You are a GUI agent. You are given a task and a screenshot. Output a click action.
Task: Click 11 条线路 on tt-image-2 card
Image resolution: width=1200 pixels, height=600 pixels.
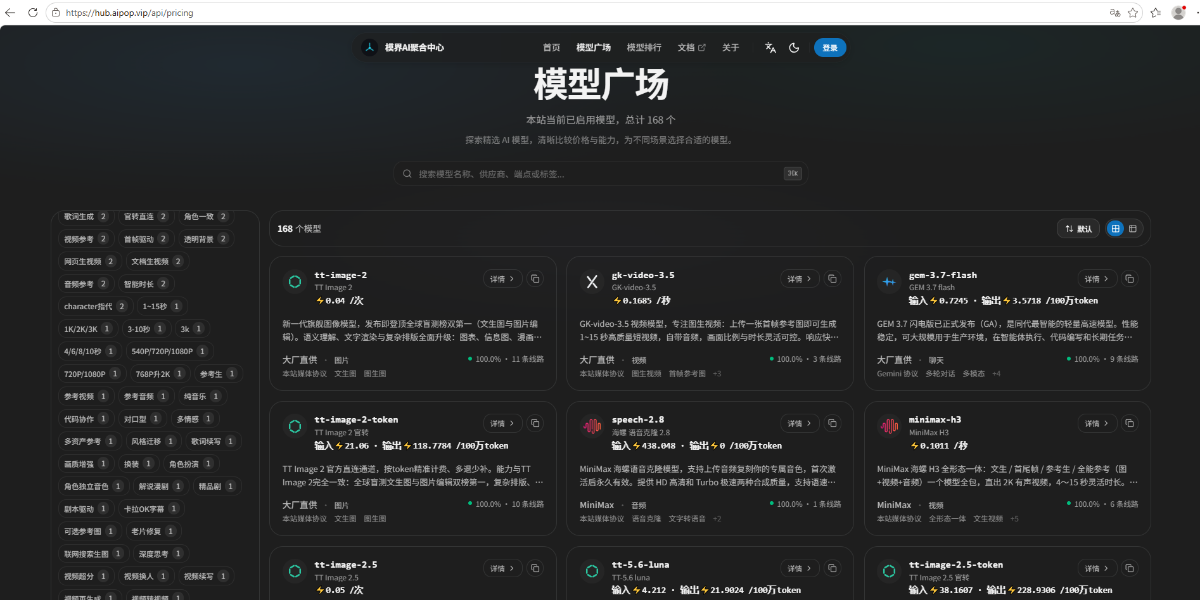[528, 359]
